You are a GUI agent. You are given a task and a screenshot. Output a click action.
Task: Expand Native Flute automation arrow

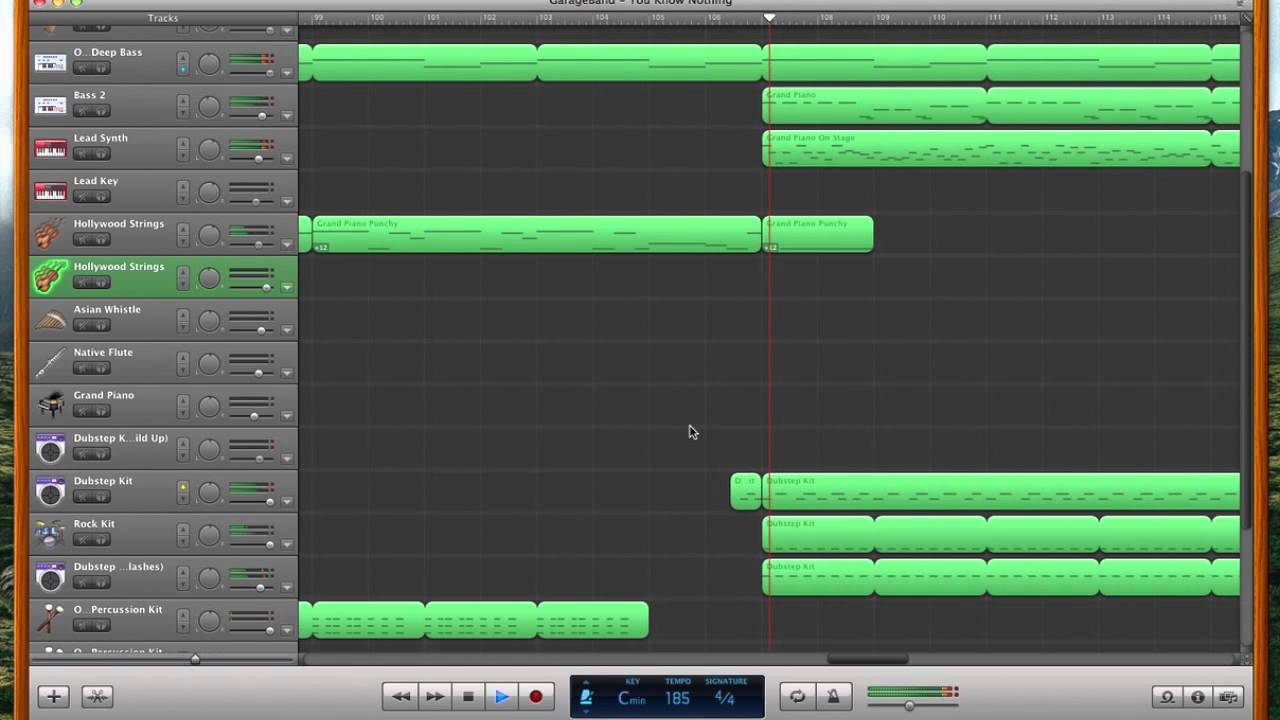287,374
